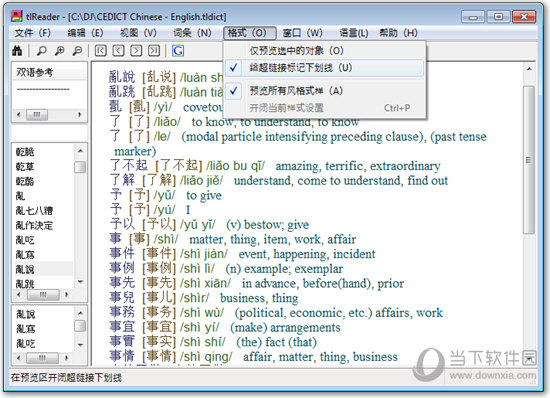Screen dimensions: 550x398
Task: Open the 视图 (V) menu
Action: (138, 33)
